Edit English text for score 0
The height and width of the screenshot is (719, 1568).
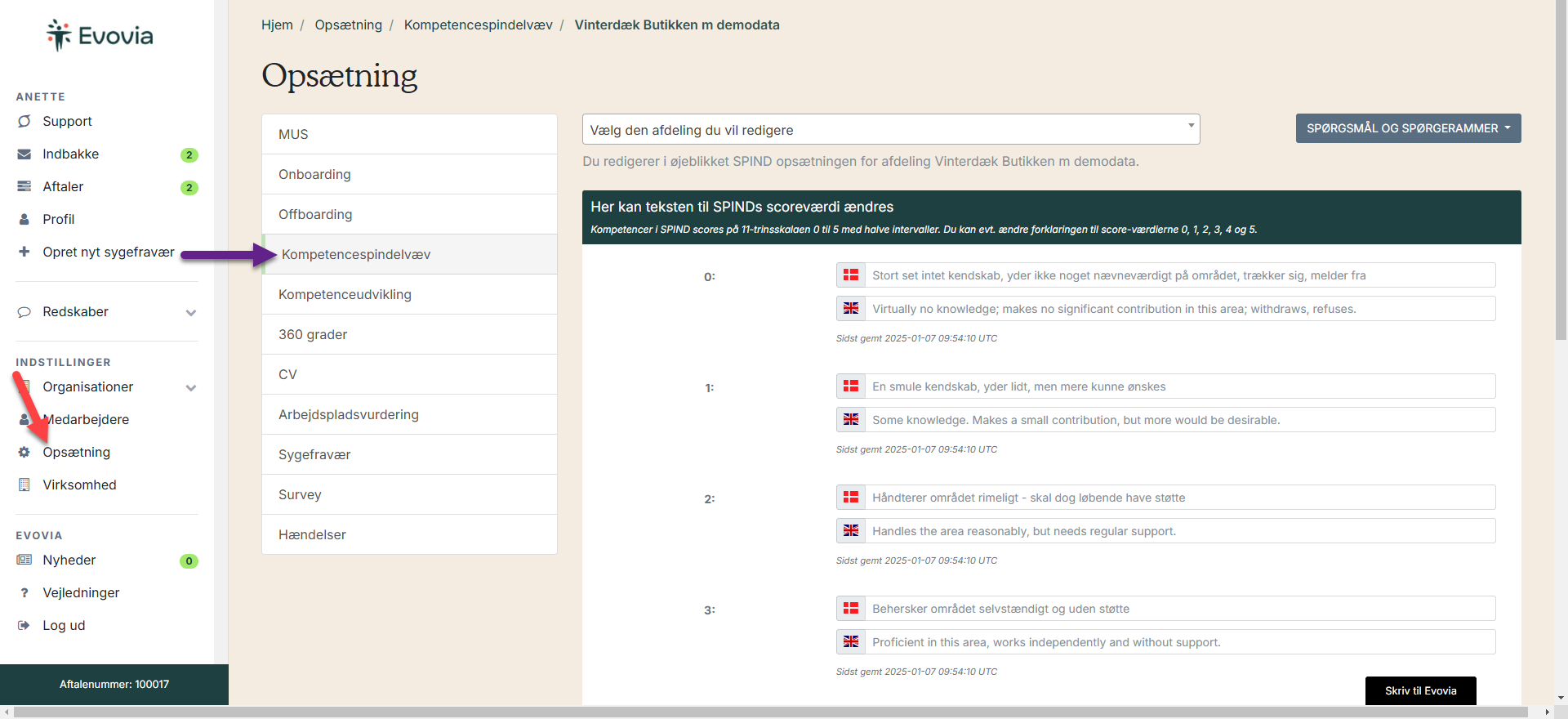point(1179,309)
